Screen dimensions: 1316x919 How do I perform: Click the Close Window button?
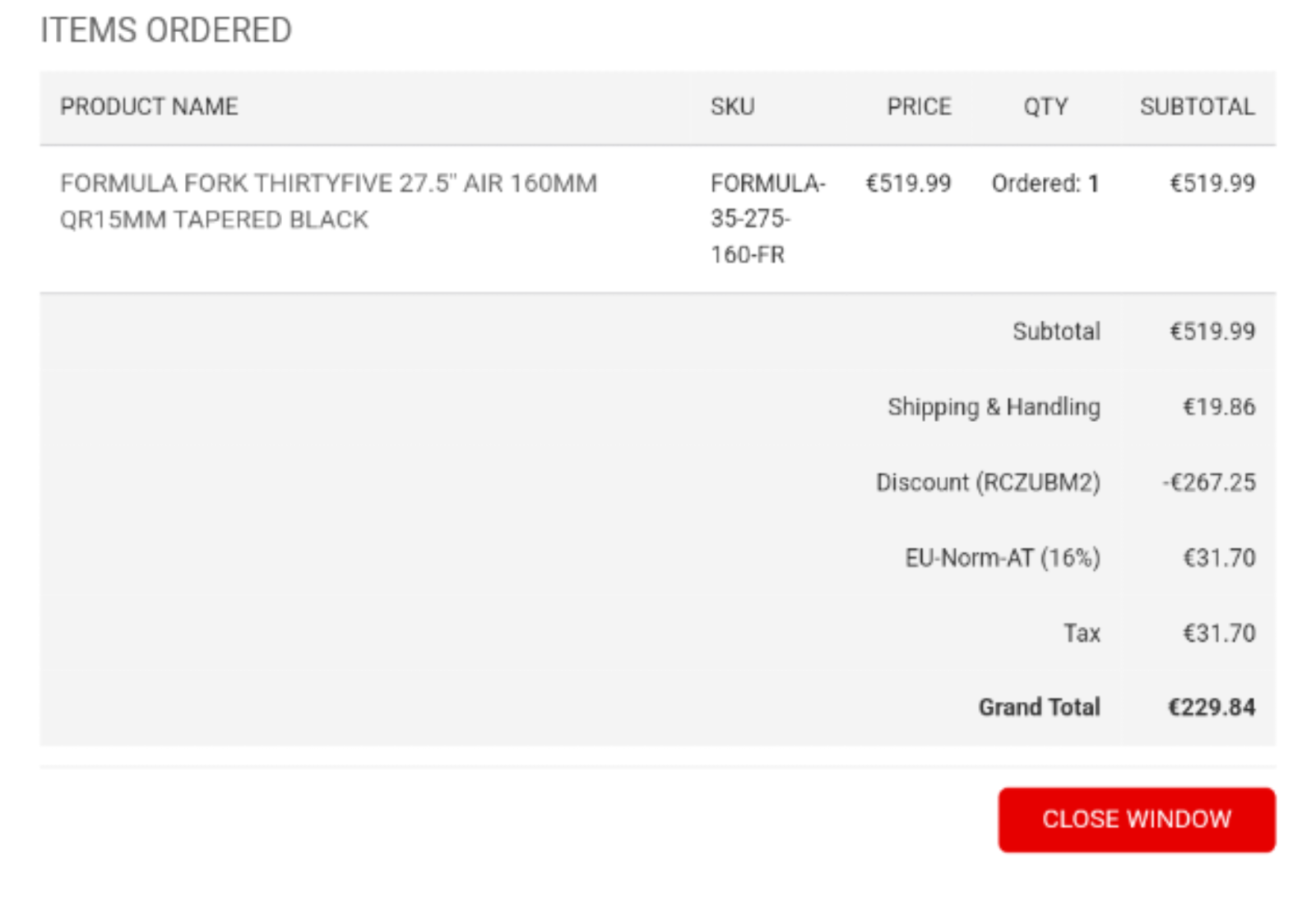1136,819
